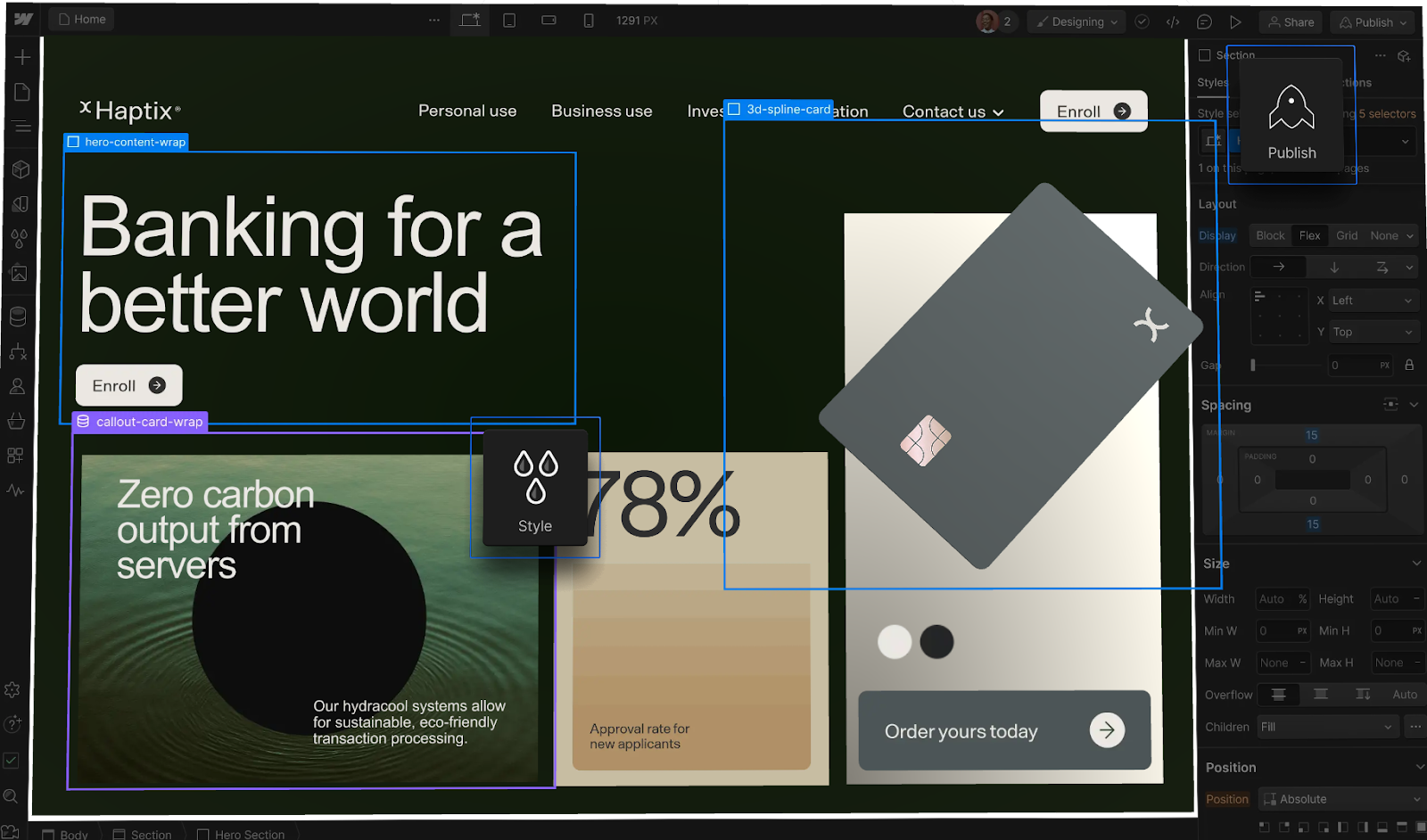Image resolution: width=1427 pixels, height=840 pixels.
Task: Collapse the Size section
Action: tap(1416, 563)
